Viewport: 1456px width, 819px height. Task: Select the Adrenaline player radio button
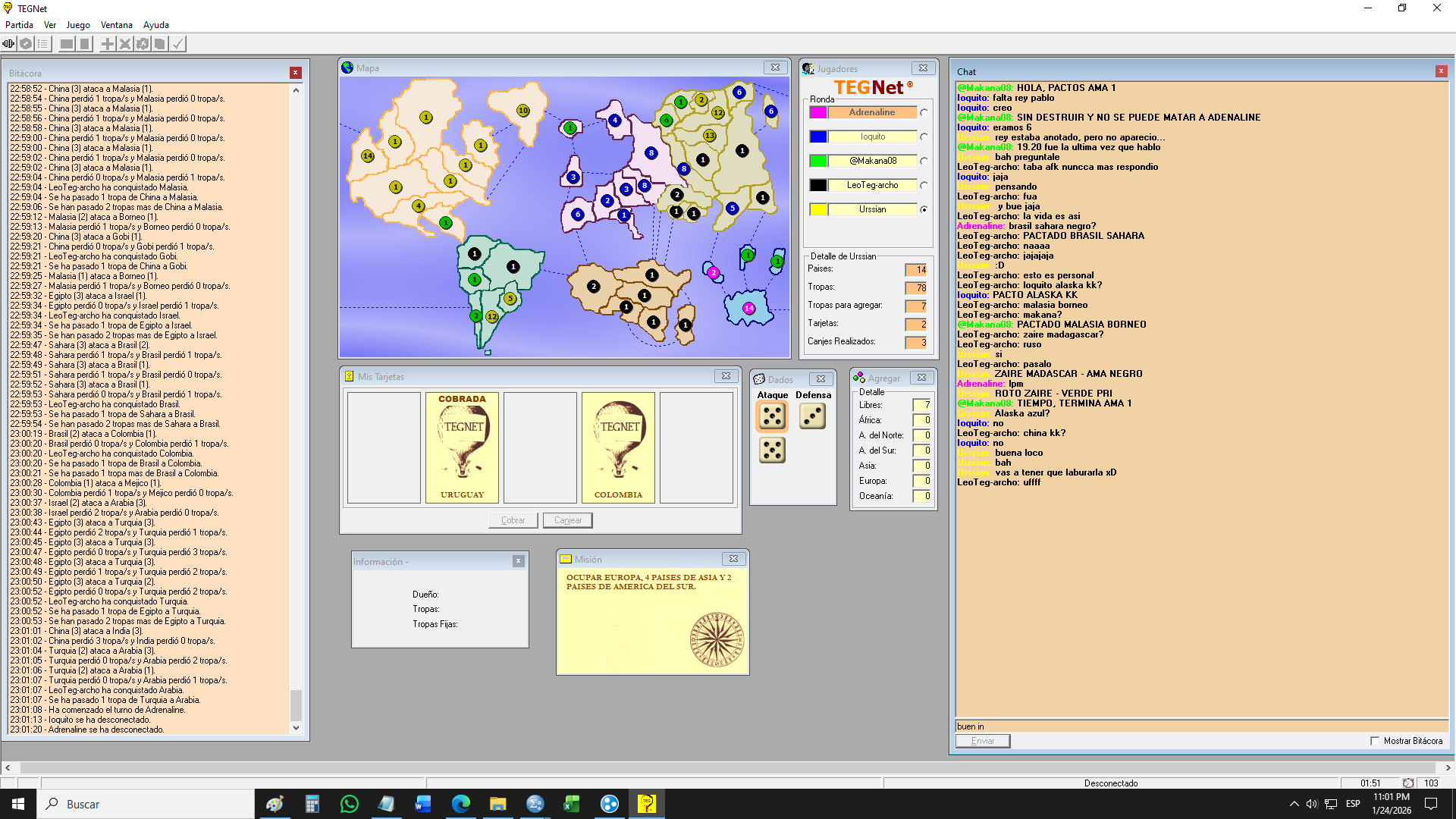coord(924,113)
